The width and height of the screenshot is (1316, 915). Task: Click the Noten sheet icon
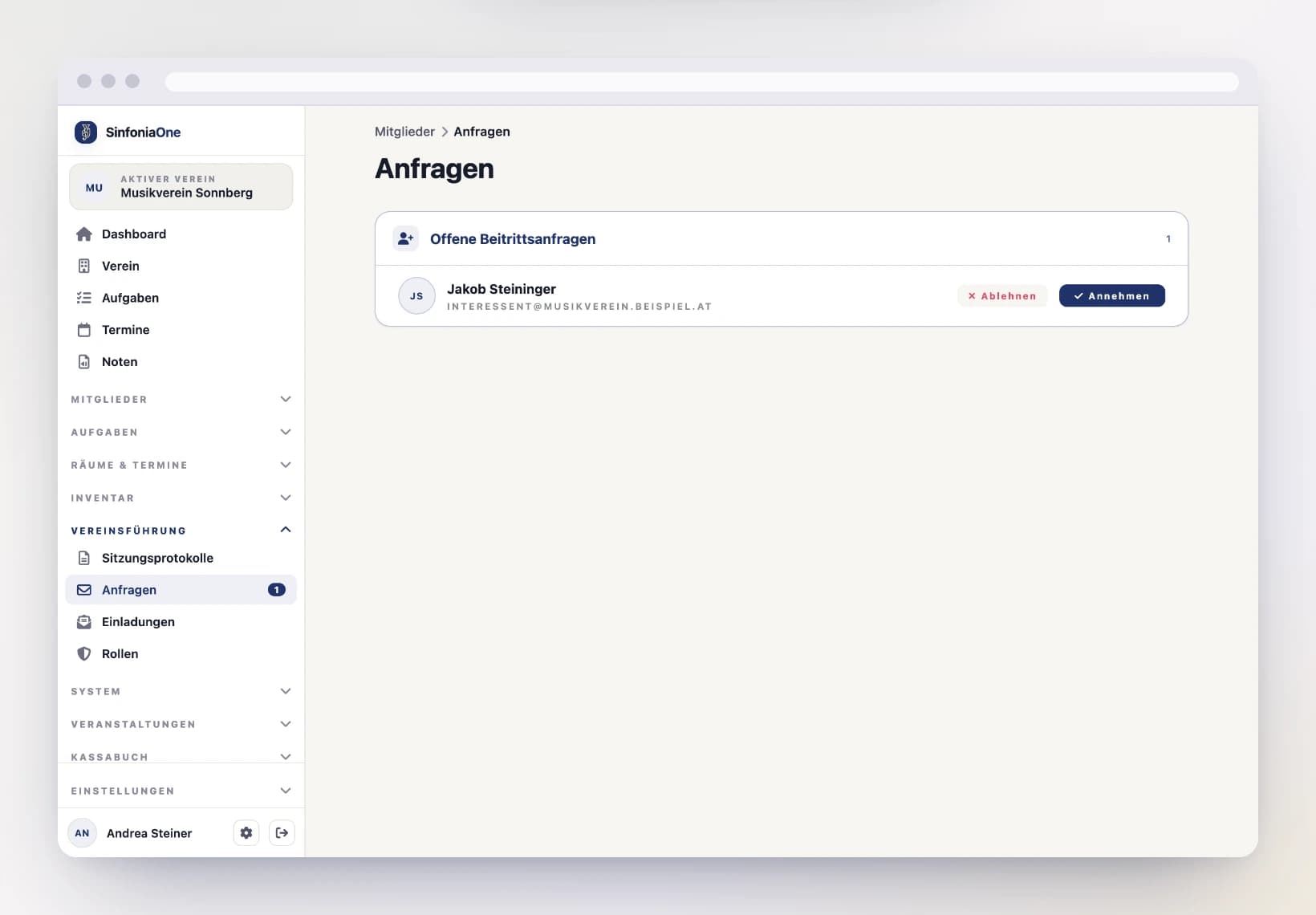pyautogui.click(x=84, y=362)
